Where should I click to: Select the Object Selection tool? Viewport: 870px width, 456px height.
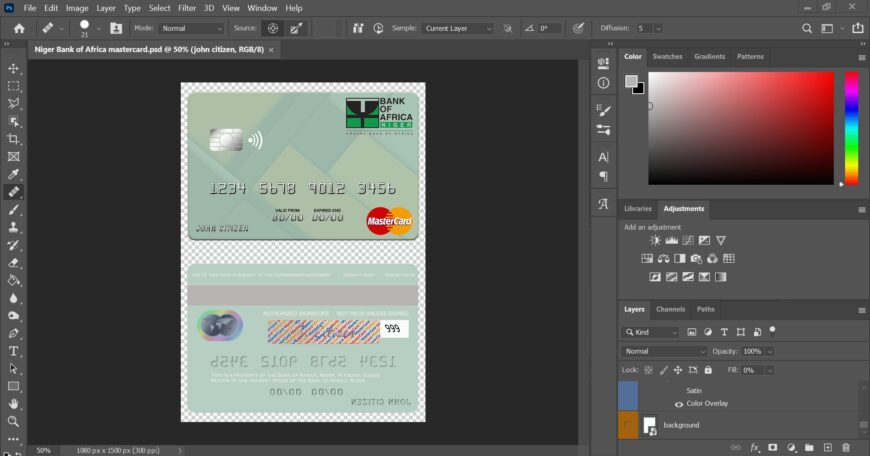13,121
